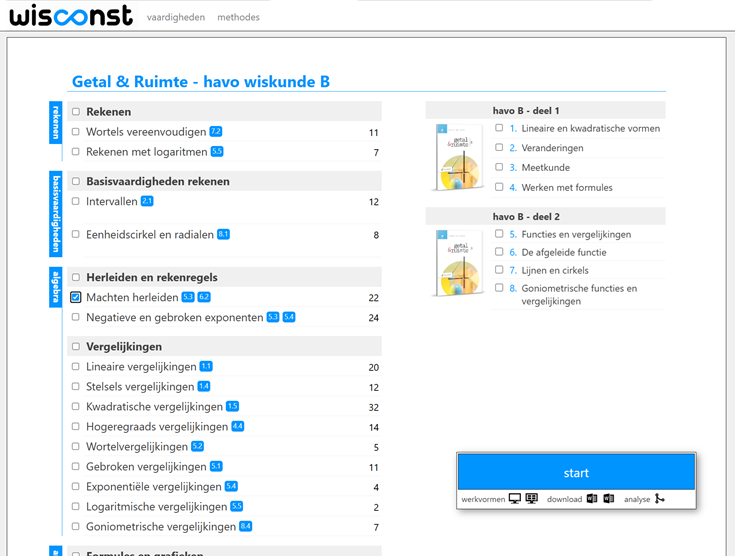
Task: Jump to the rekenen side tab
Action: tap(56, 122)
